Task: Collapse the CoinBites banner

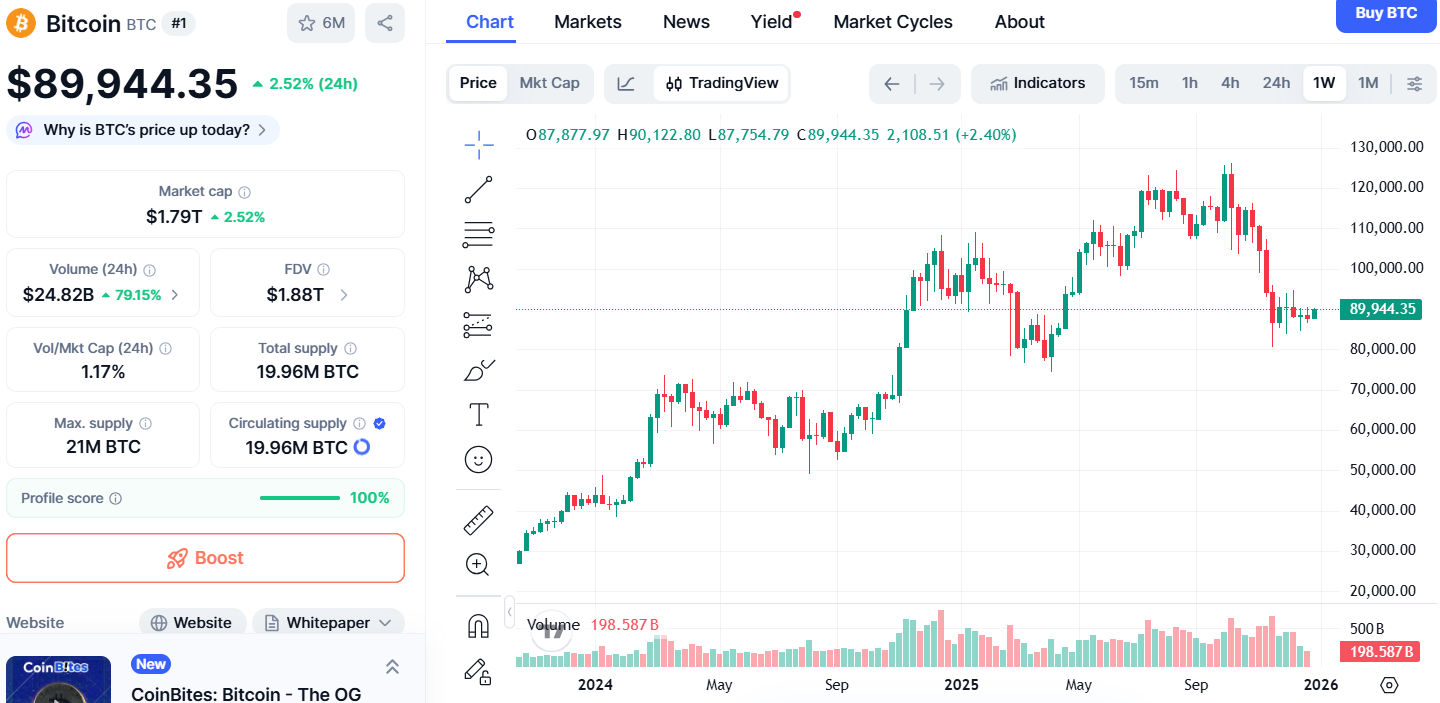Action: (x=392, y=667)
